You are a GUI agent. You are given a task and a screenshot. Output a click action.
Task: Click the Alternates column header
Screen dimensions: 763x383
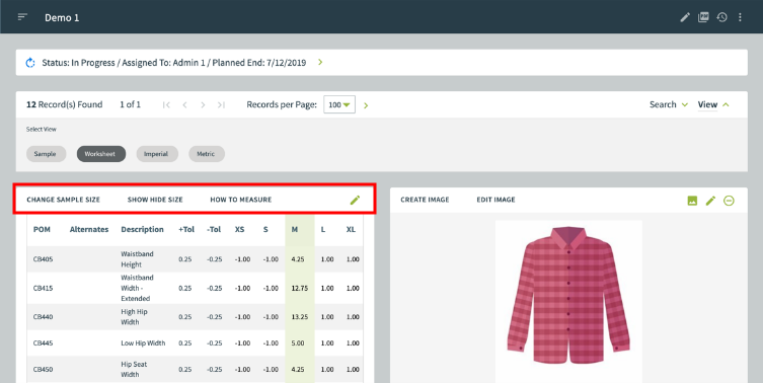89,229
